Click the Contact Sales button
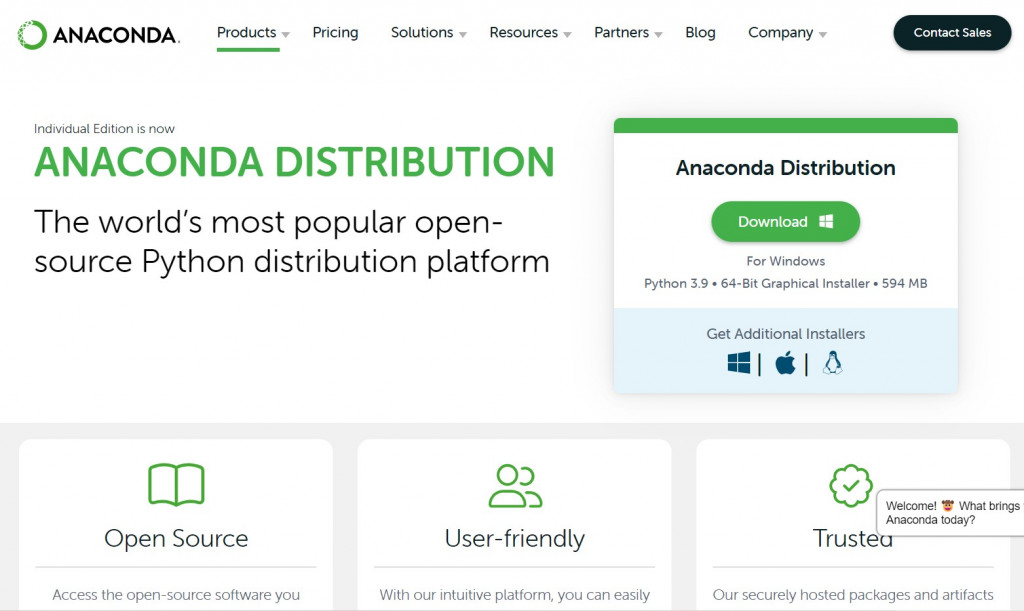The width and height of the screenshot is (1024, 611). pos(952,33)
